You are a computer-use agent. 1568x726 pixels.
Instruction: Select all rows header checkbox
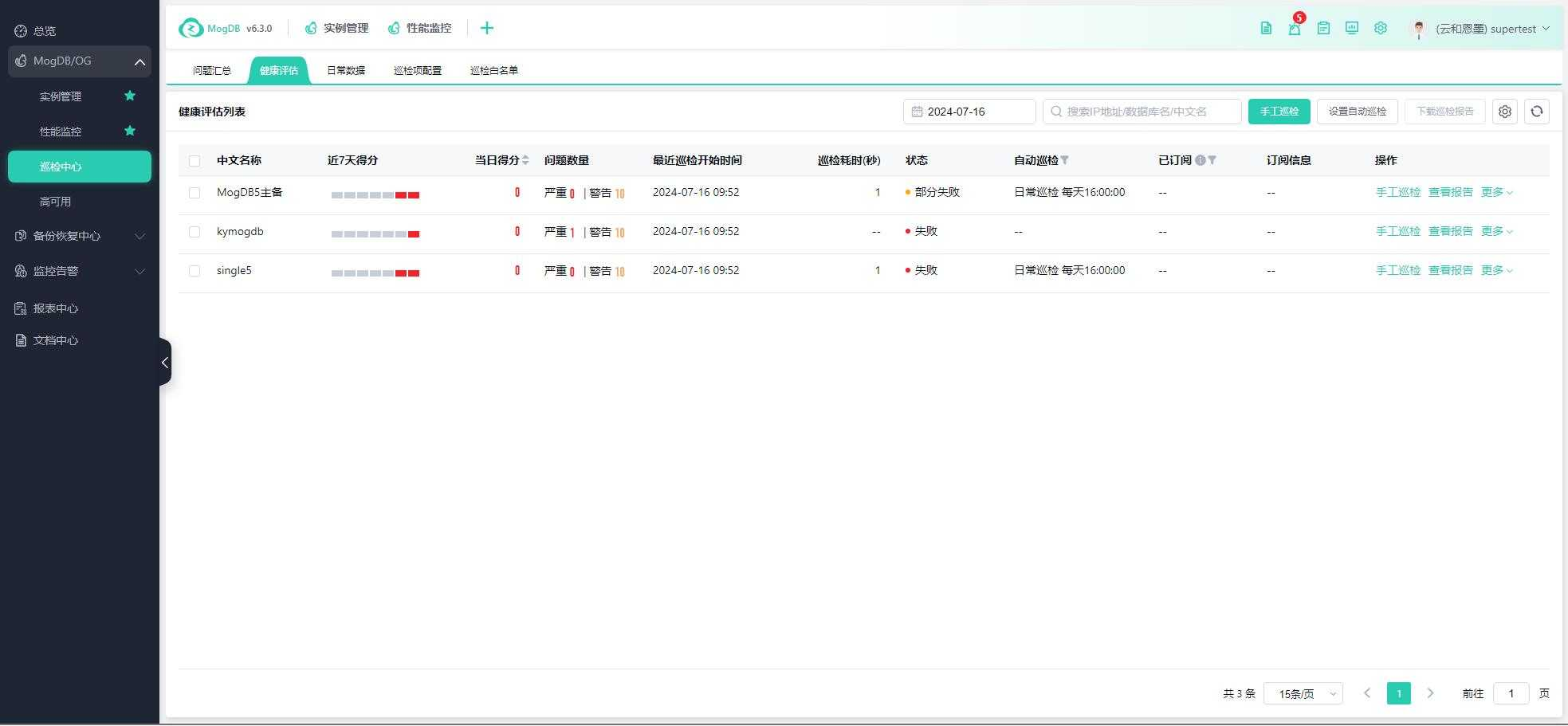195,161
